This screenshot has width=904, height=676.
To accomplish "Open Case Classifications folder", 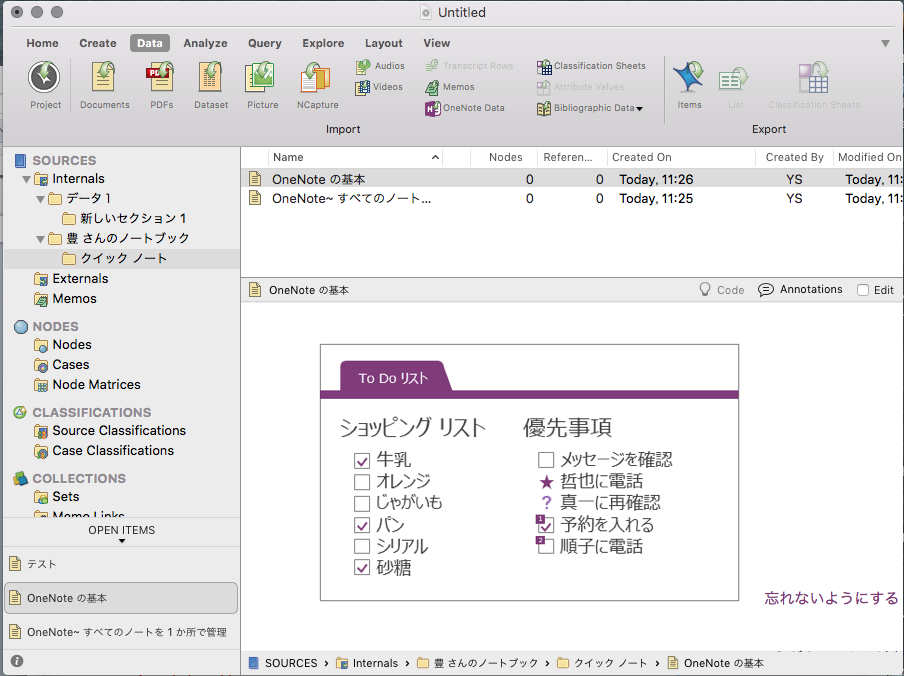I will (x=104, y=451).
